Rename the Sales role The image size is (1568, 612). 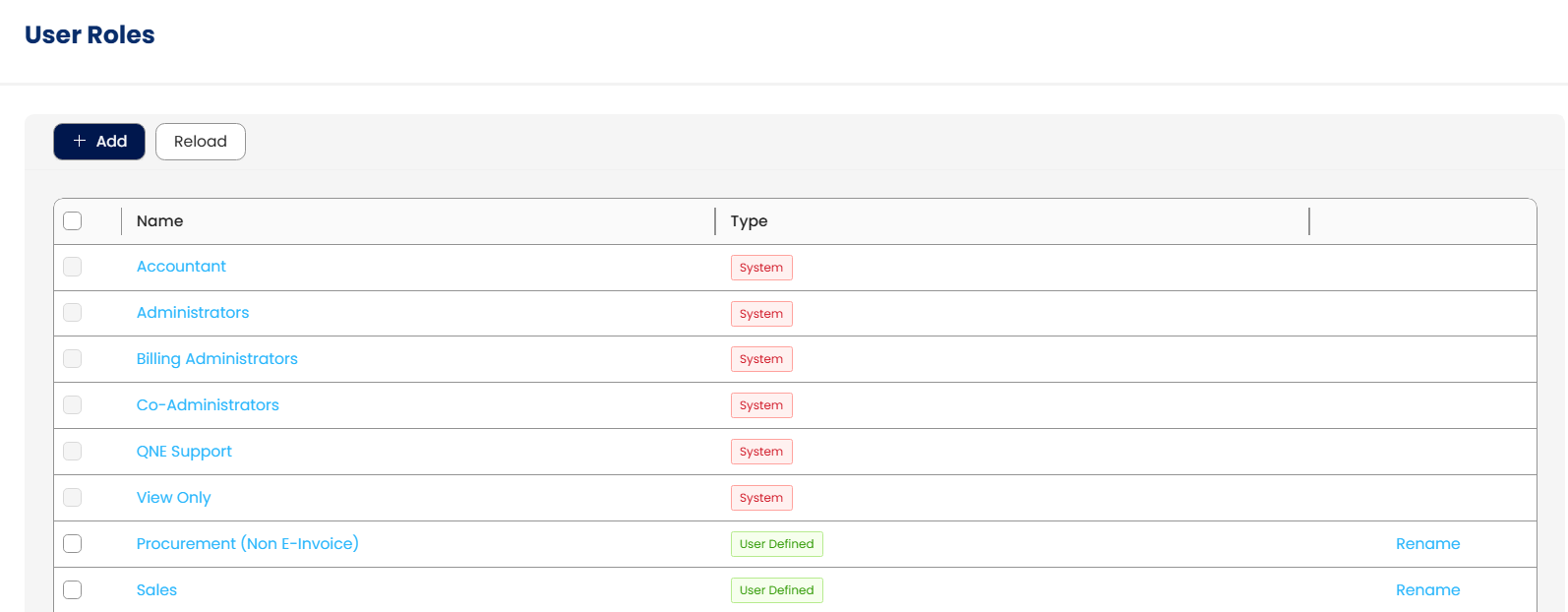pyautogui.click(x=1427, y=590)
